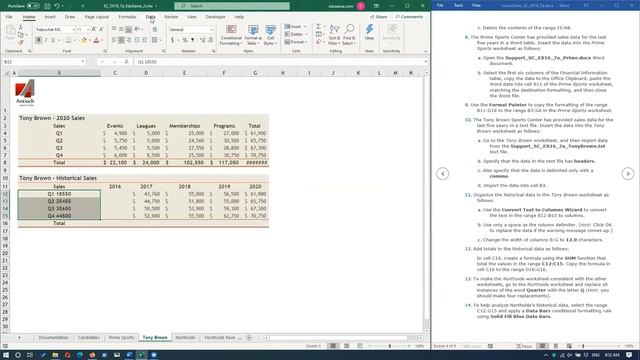
Task: Open the Comments pane button
Action: pyautogui.click(x=409, y=17)
